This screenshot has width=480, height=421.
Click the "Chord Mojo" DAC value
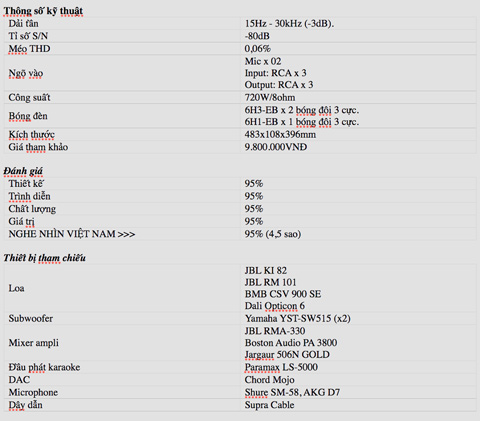click(x=269, y=380)
